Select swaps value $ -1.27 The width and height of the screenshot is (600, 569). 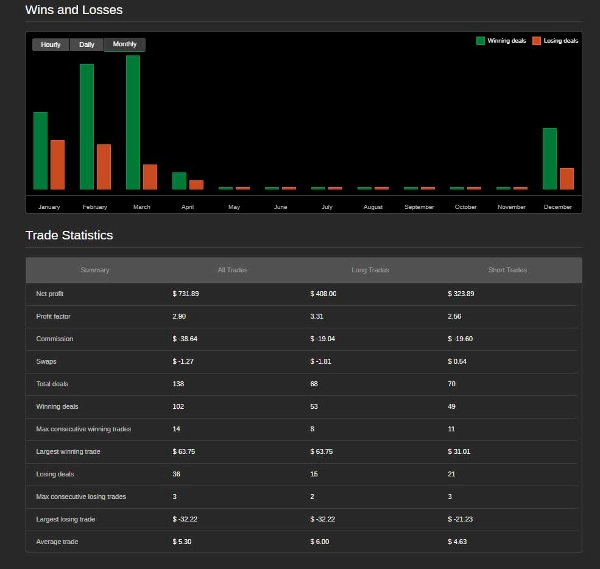click(x=183, y=361)
